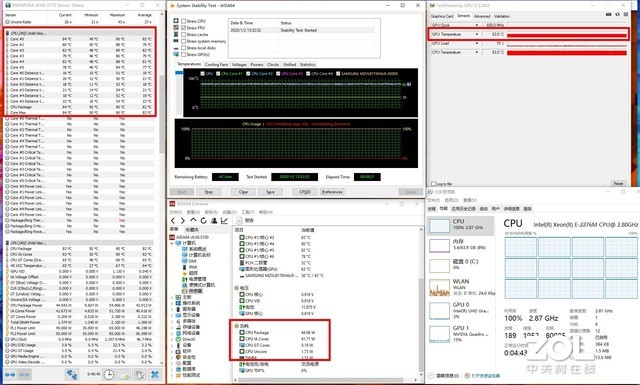The image size is (640, 385).
Task: Collapse 计算机 node in AIDA64 tree
Action: [172, 243]
